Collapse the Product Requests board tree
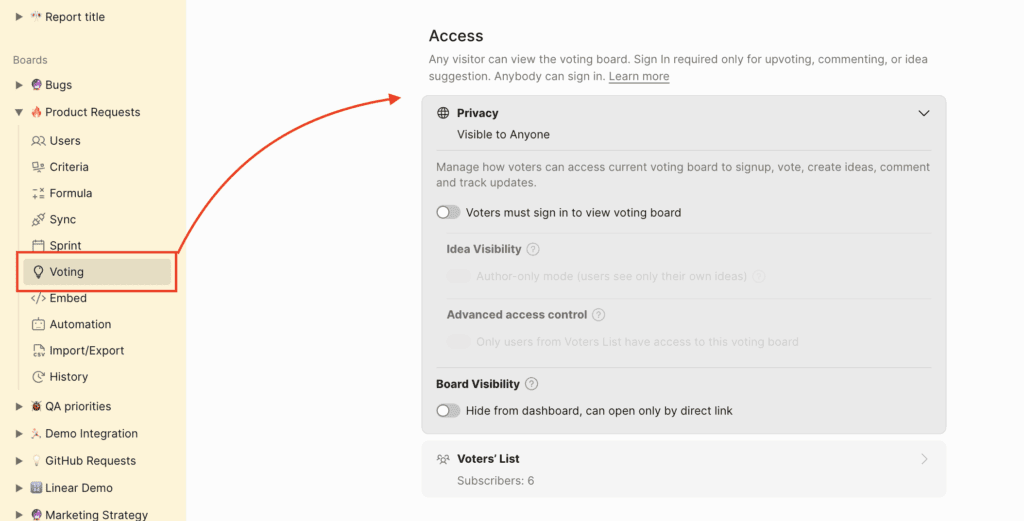Screen dimensions: 1024x521 pos(19,113)
